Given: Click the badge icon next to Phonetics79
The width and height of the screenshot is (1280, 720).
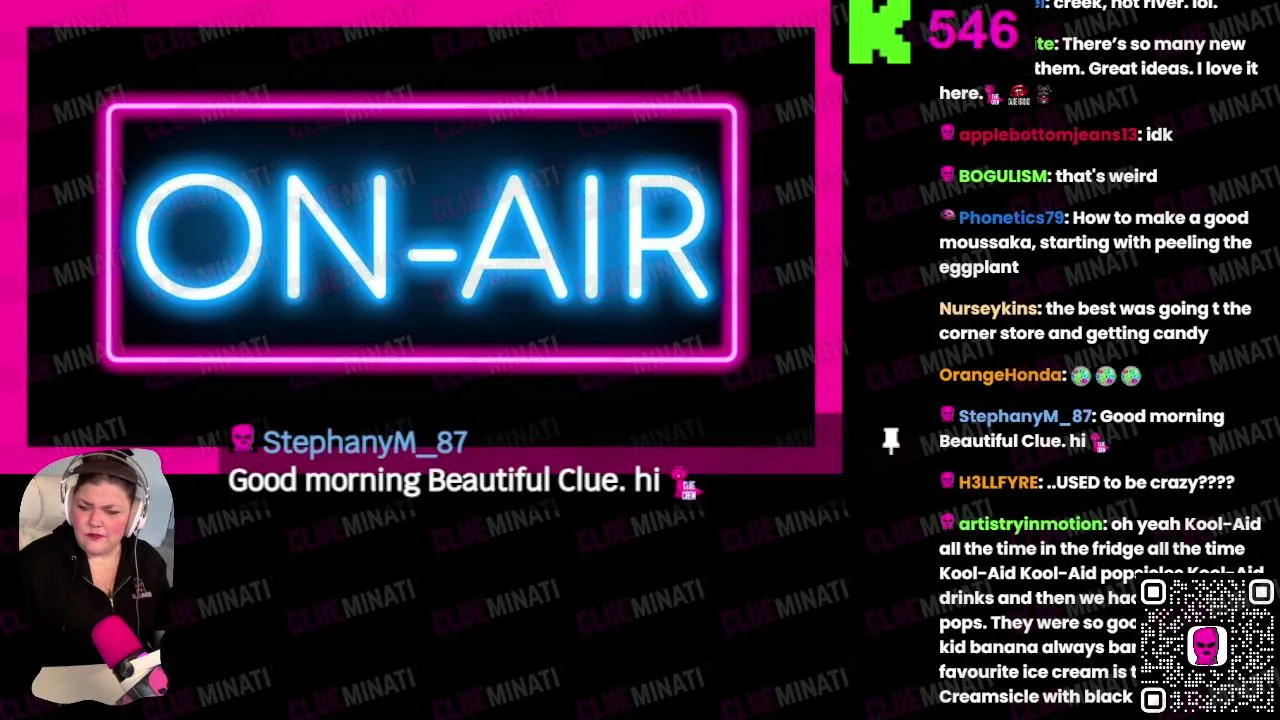Looking at the screenshot, I should click(x=947, y=216).
